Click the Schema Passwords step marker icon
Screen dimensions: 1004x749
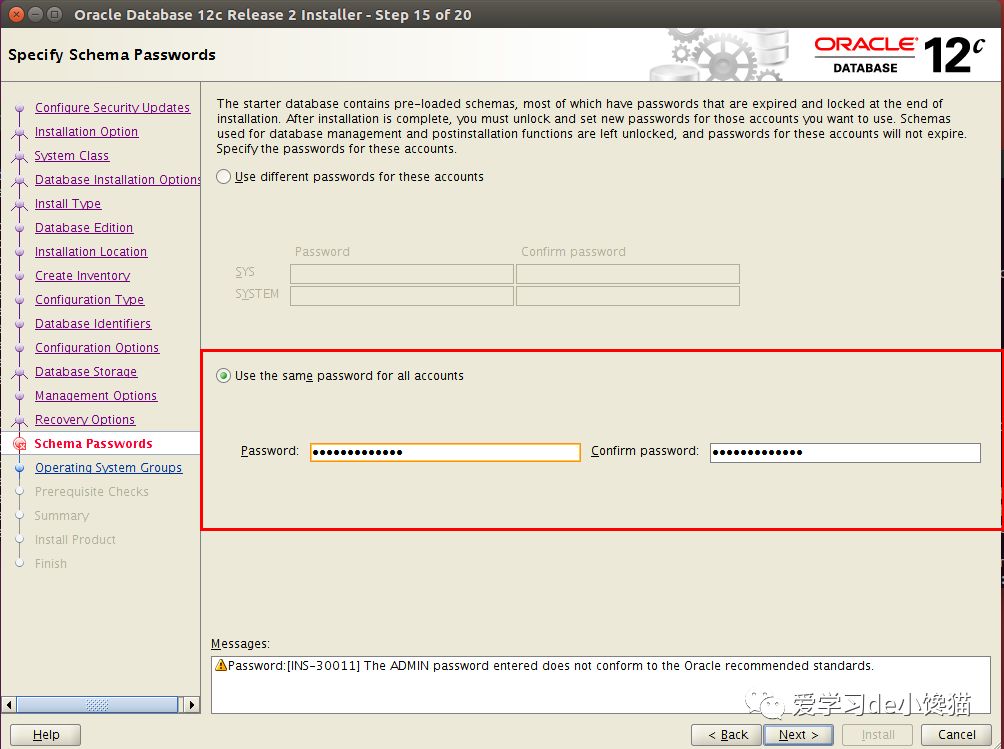[x=20, y=444]
